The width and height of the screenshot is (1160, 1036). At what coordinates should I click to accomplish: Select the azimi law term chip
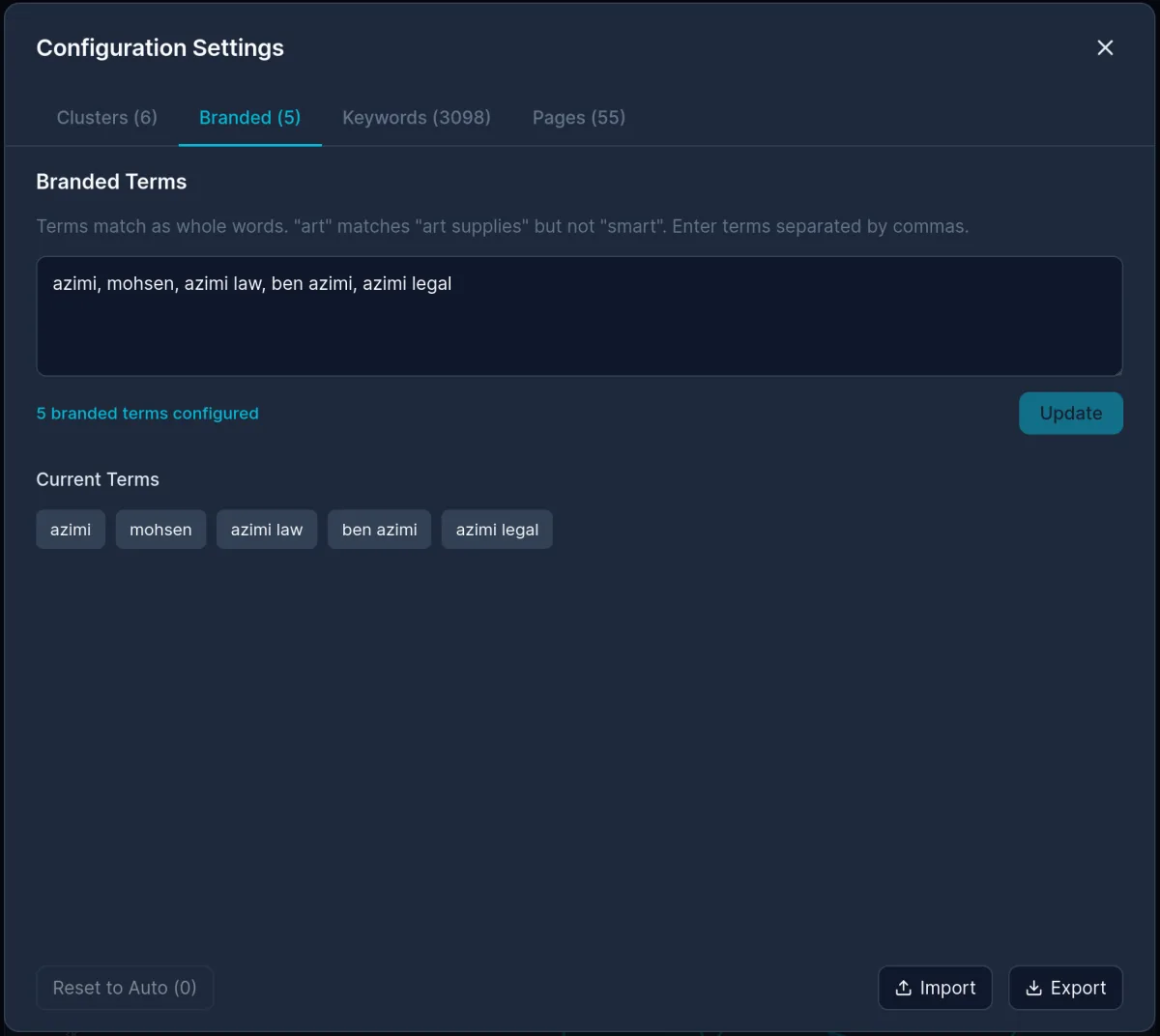tap(267, 529)
